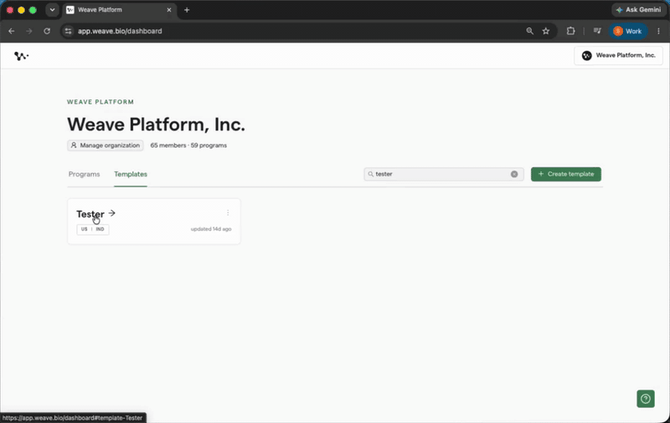Viewport: 670px width, 423px height.
Task: Open the Tester template title
Action: coord(90,214)
